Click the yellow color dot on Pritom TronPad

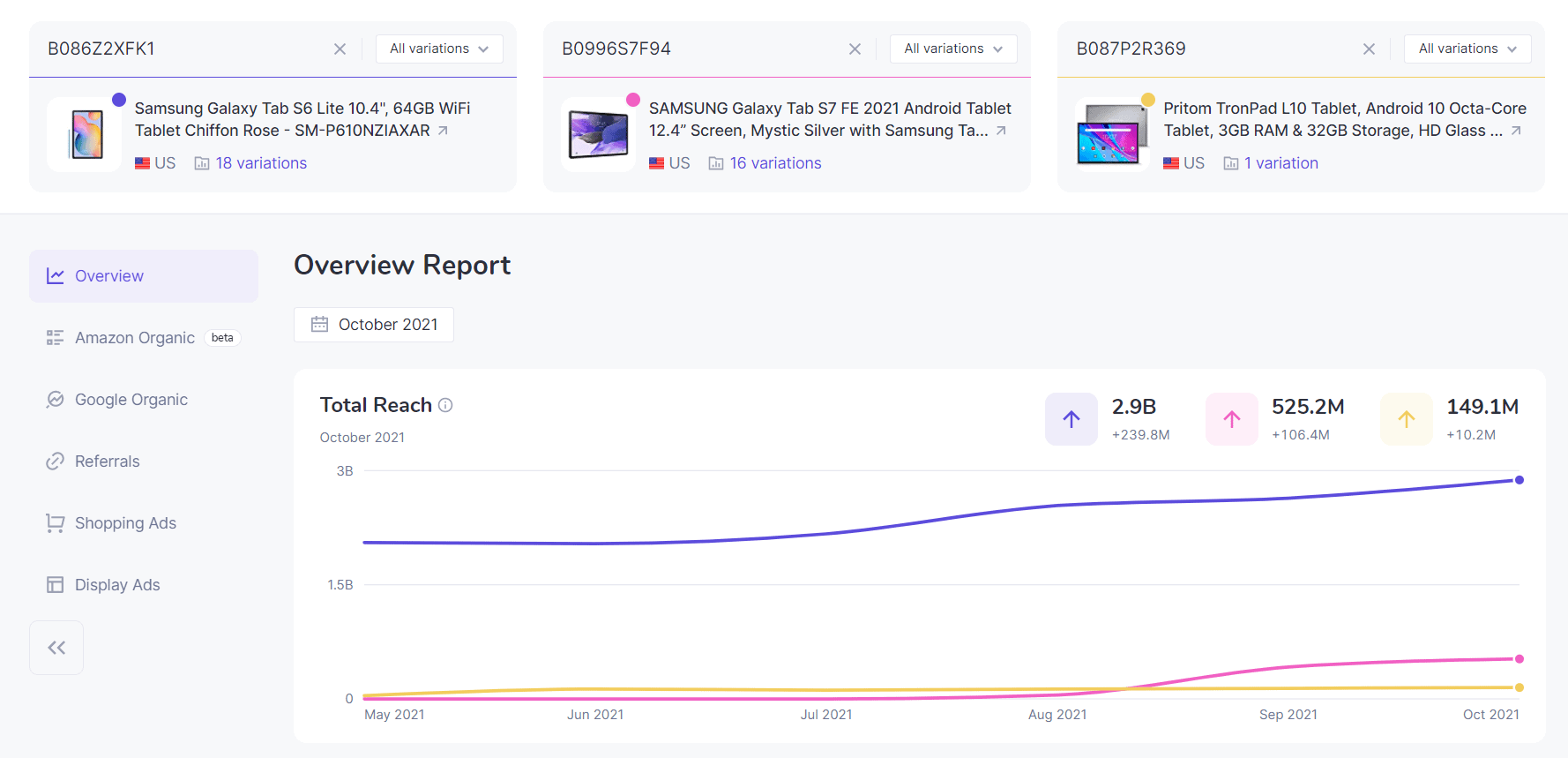pos(1148,100)
